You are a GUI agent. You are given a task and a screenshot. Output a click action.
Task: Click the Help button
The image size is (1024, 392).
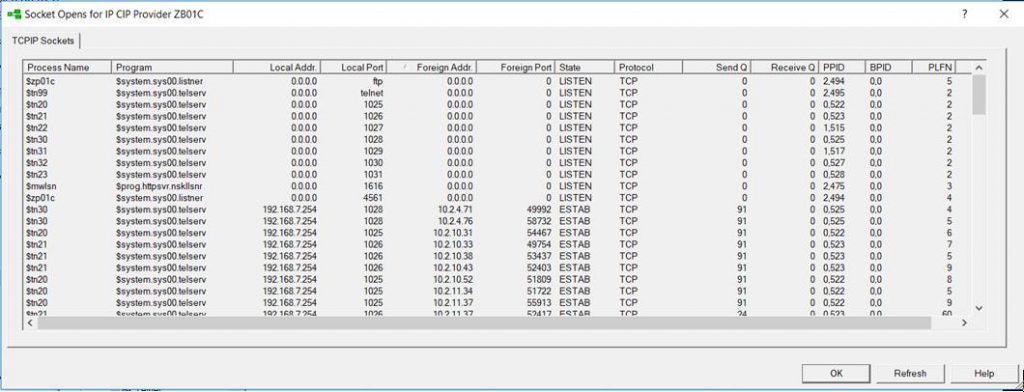[984, 374]
